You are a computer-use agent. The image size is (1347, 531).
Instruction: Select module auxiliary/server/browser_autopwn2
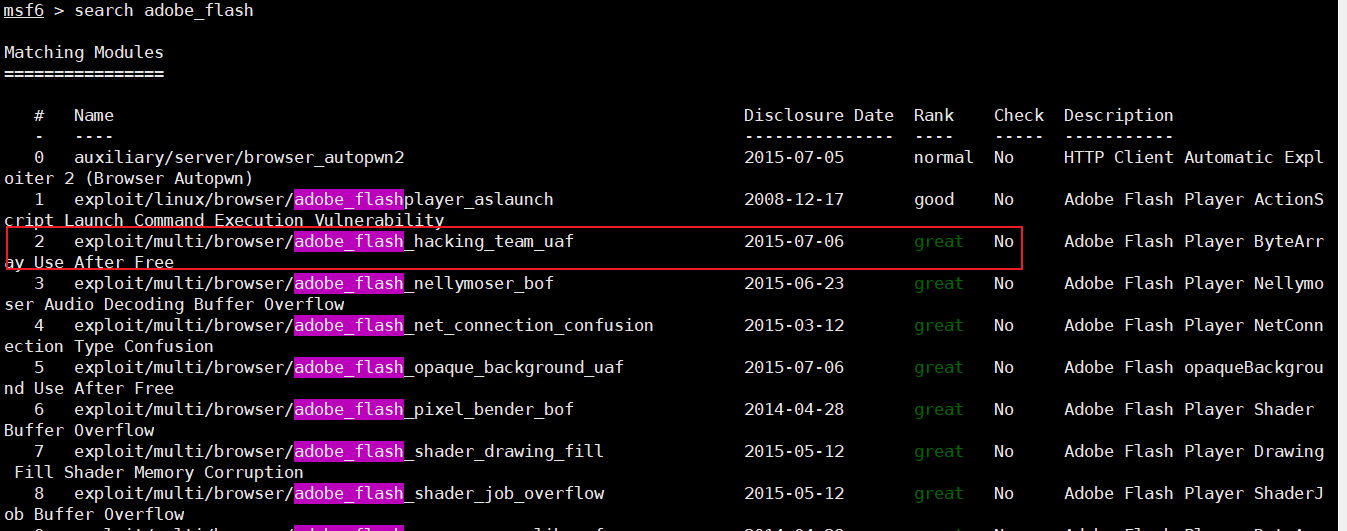click(239, 157)
